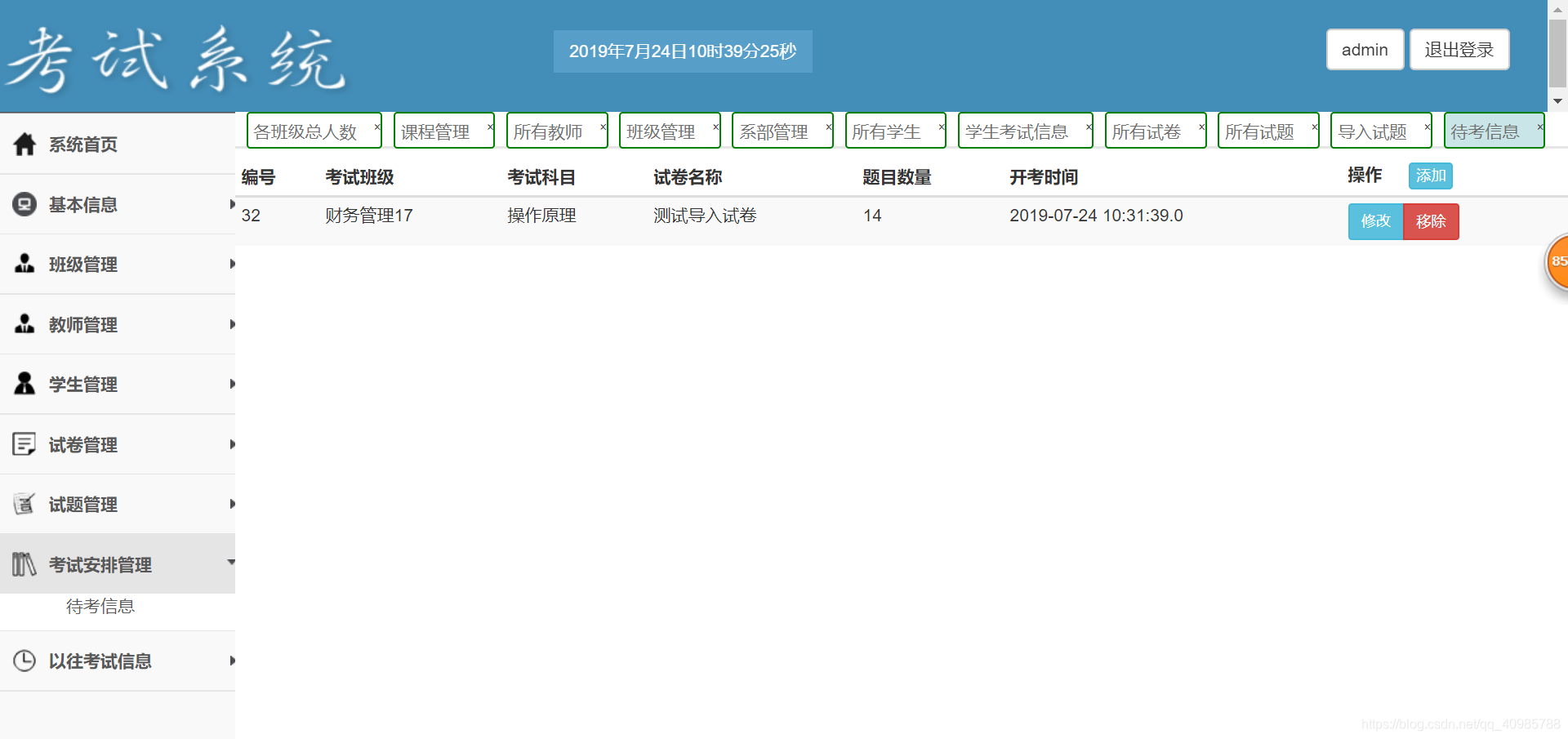Expand the 以往考试信息 arrow
Viewport: 1568px width, 739px height.
click(x=232, y=661)
